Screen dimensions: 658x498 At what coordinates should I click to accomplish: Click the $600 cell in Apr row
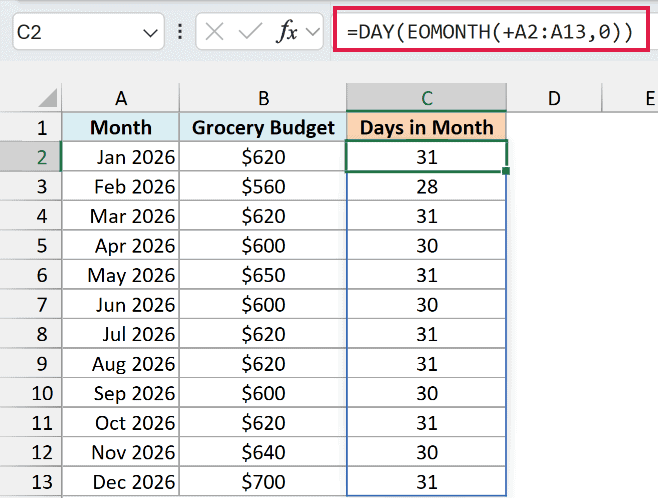tap(263, 245)
